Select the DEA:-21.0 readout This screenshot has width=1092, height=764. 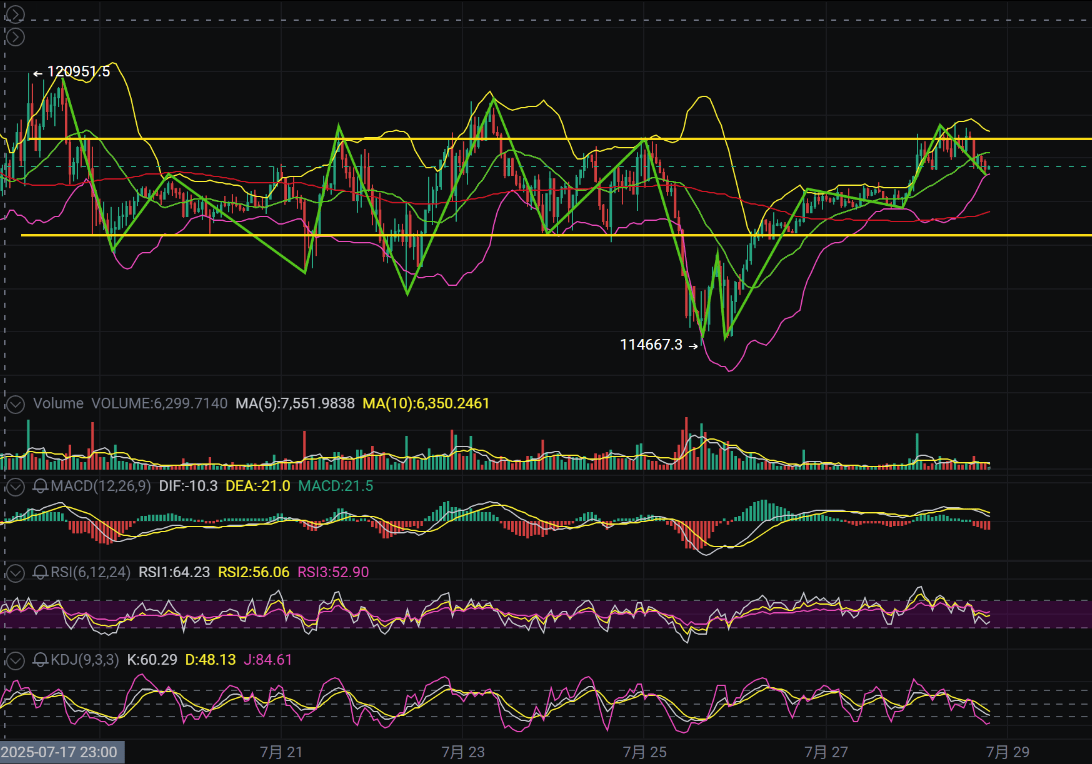[258, 486]
